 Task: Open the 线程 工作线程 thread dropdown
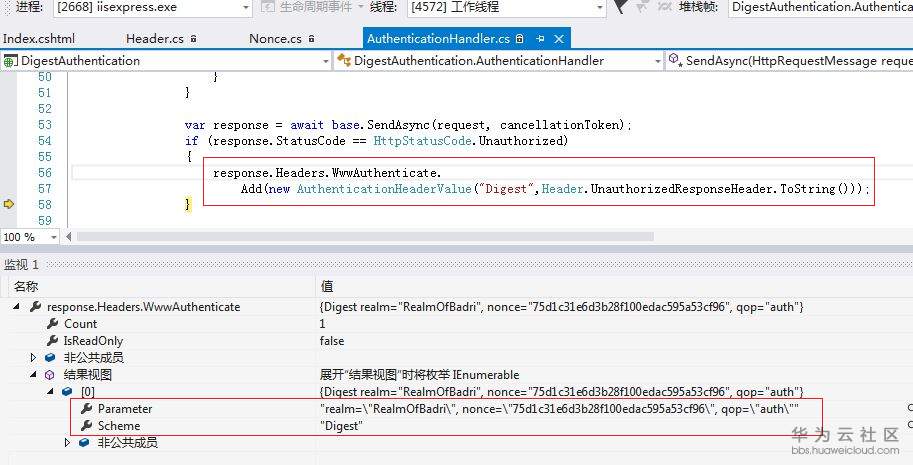507,8
